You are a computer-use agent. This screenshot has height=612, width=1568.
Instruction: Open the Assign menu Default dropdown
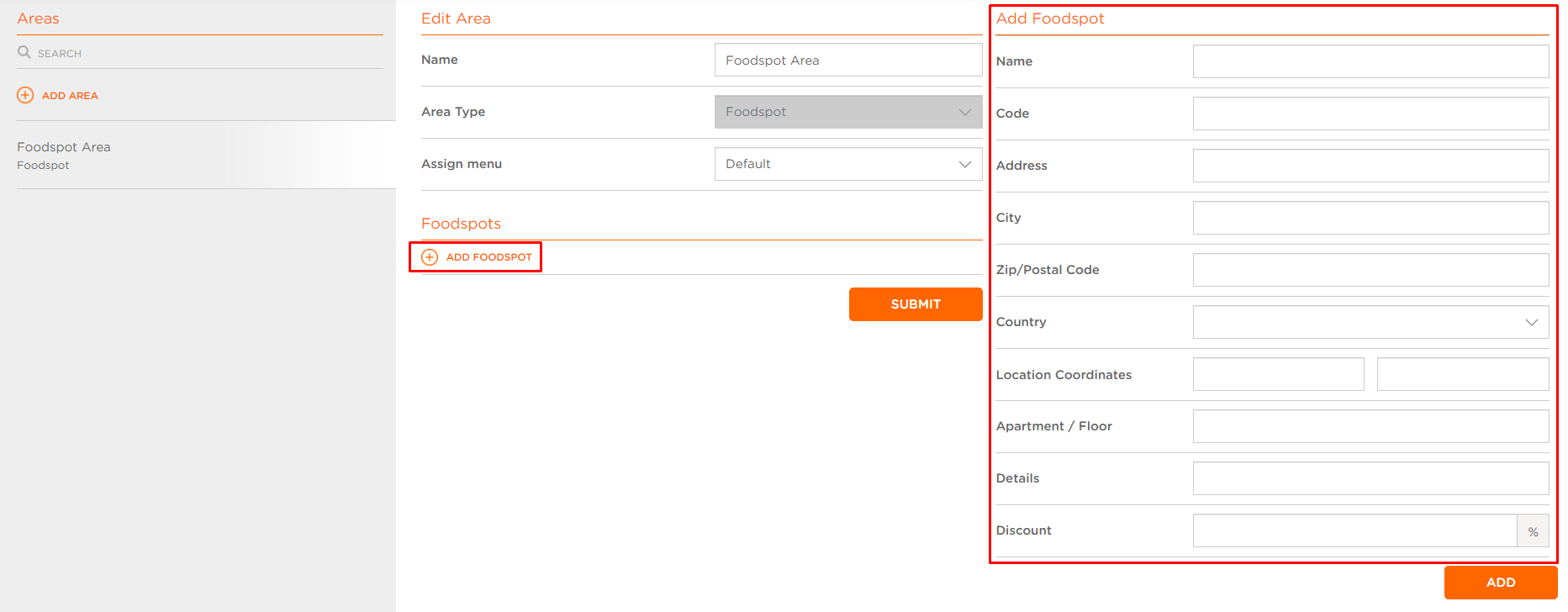tap(848, 164)
